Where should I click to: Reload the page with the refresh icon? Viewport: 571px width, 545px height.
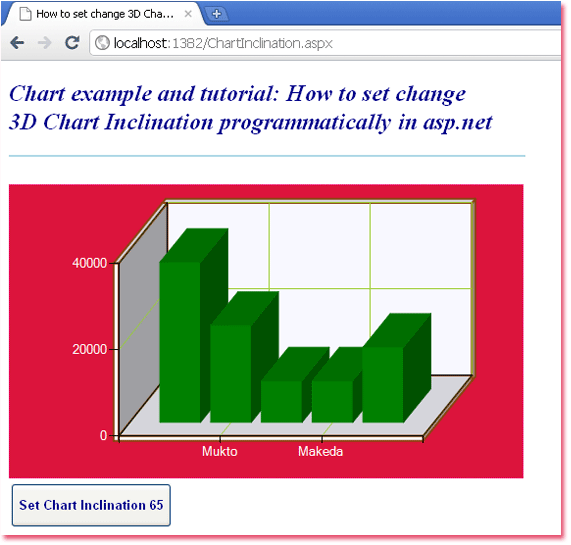click(x=72, y=43)
